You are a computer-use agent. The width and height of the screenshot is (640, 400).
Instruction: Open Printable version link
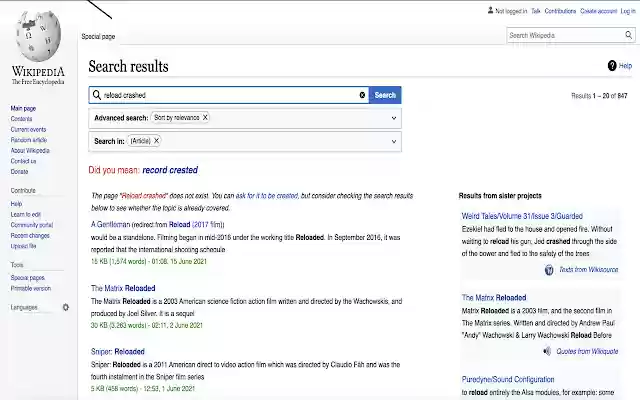tap(31, 289)
